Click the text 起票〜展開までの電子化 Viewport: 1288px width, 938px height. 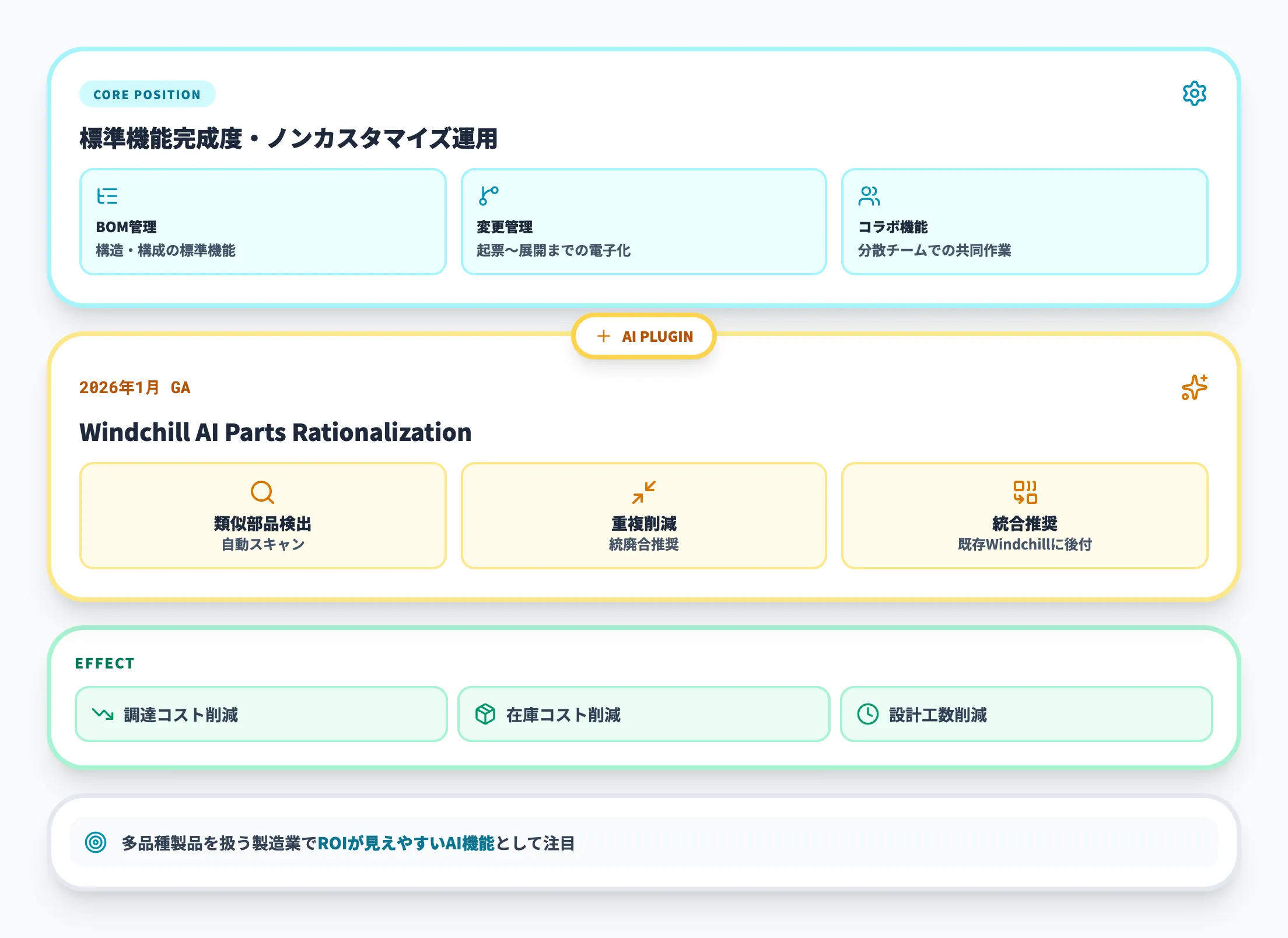pos(554,250)
